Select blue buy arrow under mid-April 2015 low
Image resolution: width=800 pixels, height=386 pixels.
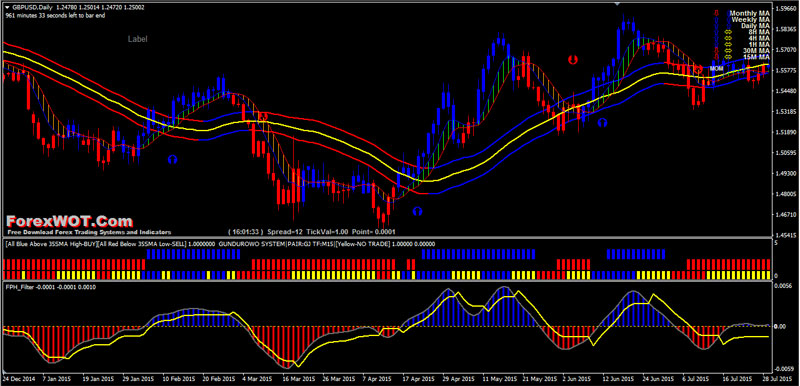pyautogui.click(x=417, y=211)
